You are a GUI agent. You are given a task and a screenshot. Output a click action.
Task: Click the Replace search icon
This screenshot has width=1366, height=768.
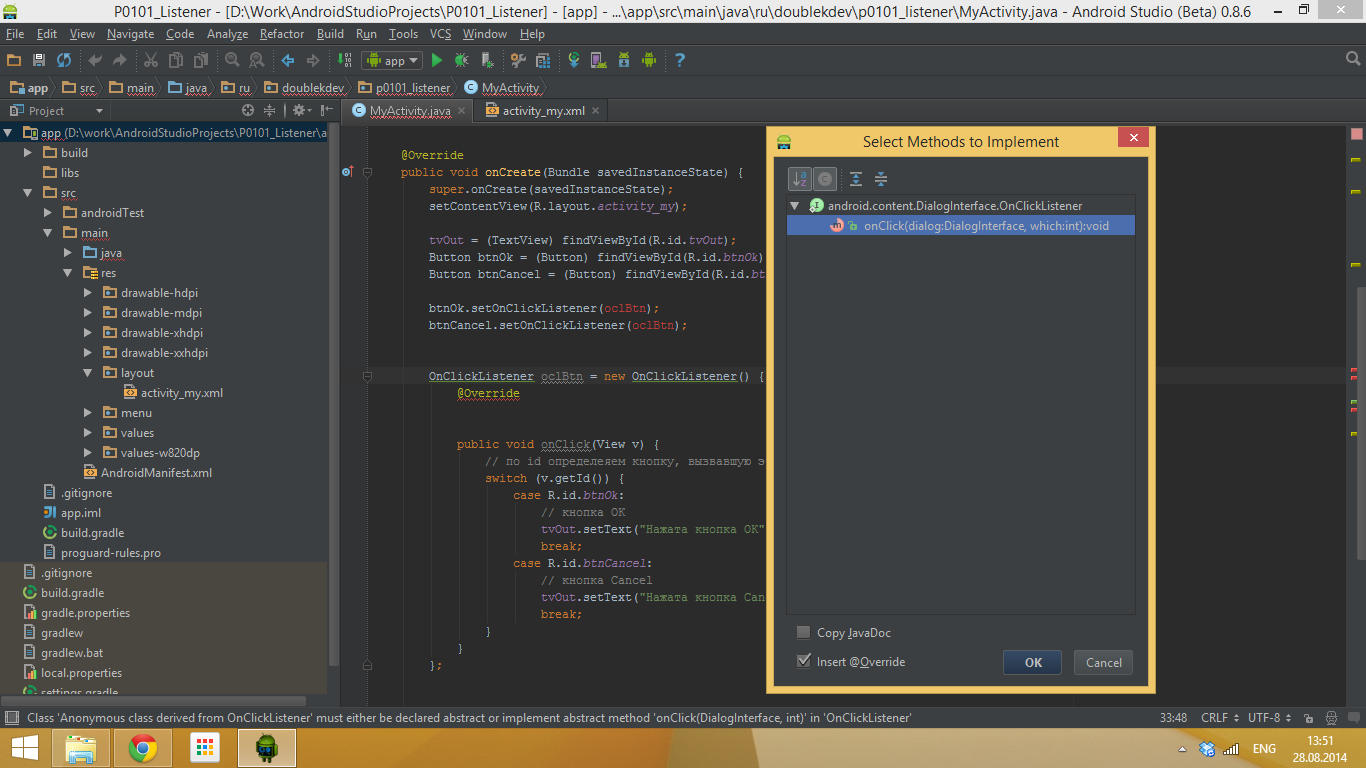click(x=256, y=60)
